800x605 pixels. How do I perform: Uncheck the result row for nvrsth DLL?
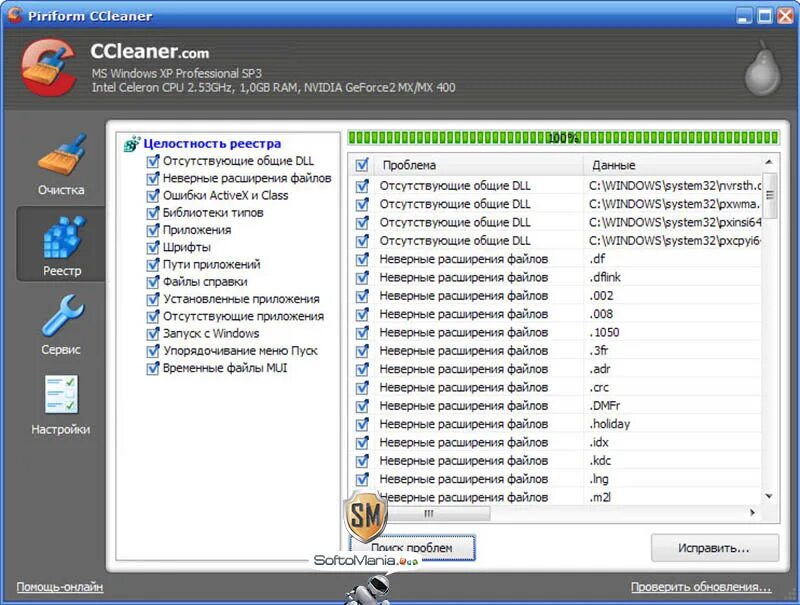362,186
